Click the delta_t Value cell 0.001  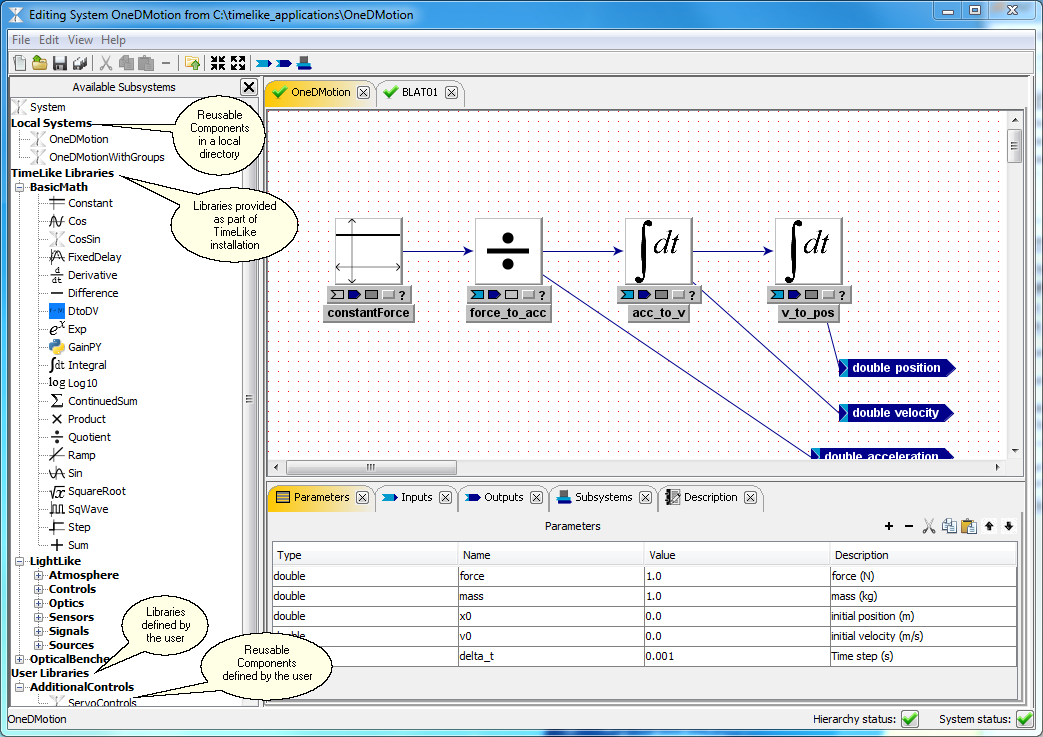pos(737,656)
